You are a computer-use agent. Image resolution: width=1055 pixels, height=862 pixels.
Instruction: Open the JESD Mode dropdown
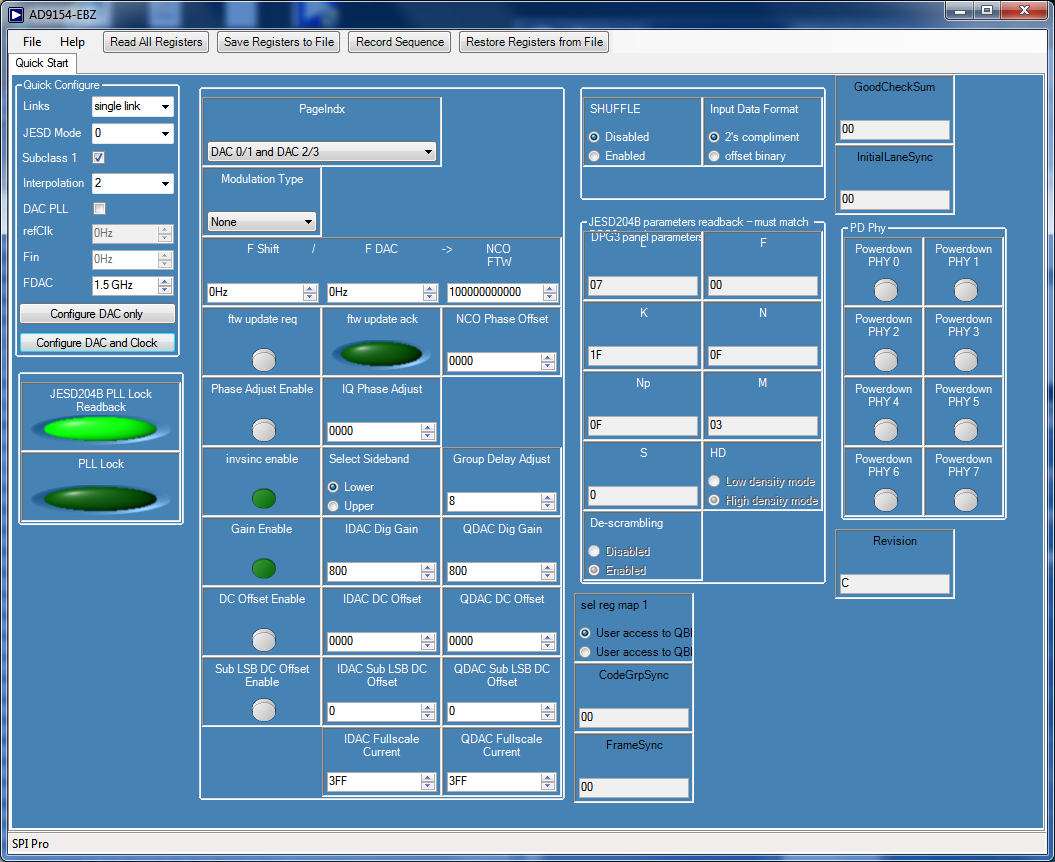click(x=133, y=133)
